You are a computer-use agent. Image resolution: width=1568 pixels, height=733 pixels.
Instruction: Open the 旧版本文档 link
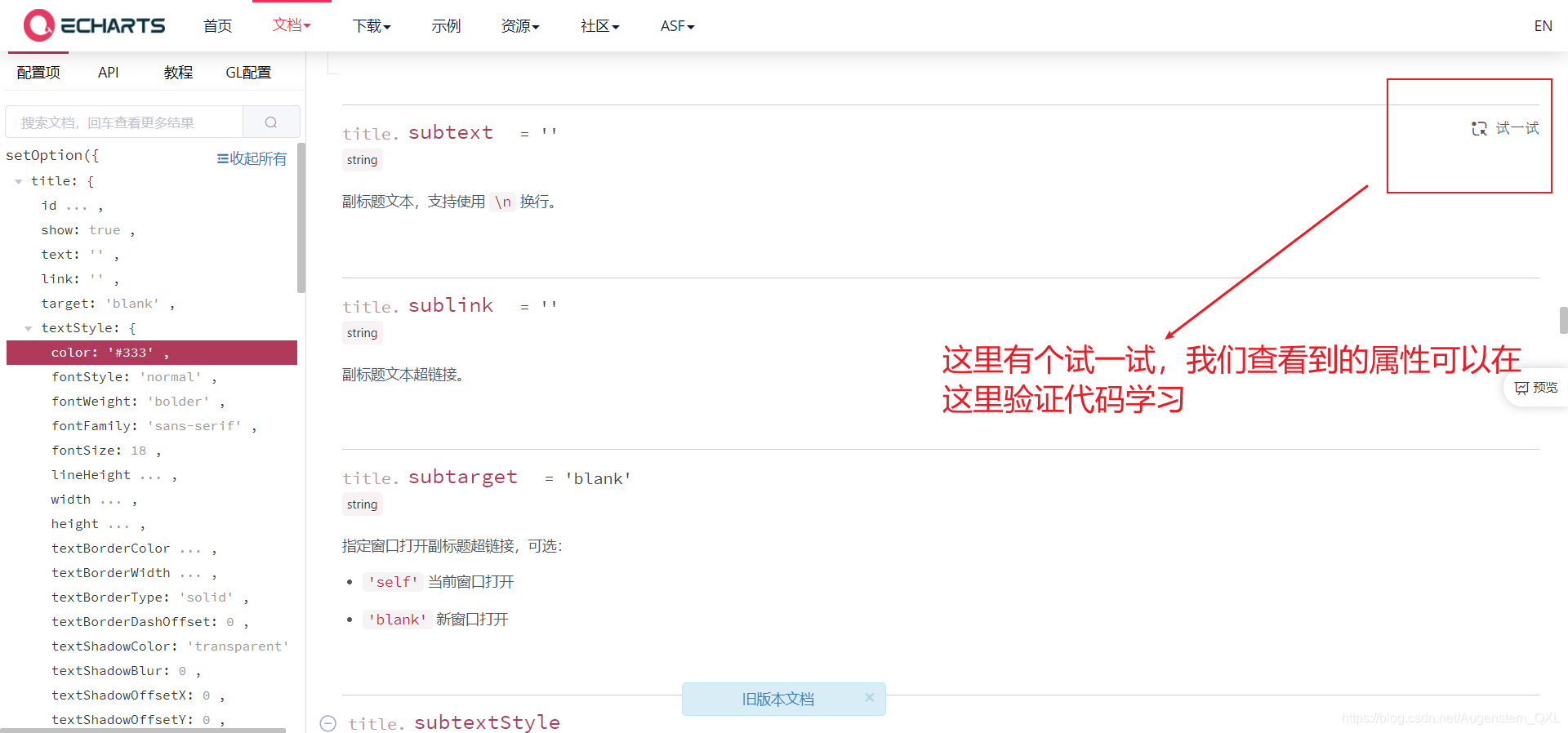[777, 700]
